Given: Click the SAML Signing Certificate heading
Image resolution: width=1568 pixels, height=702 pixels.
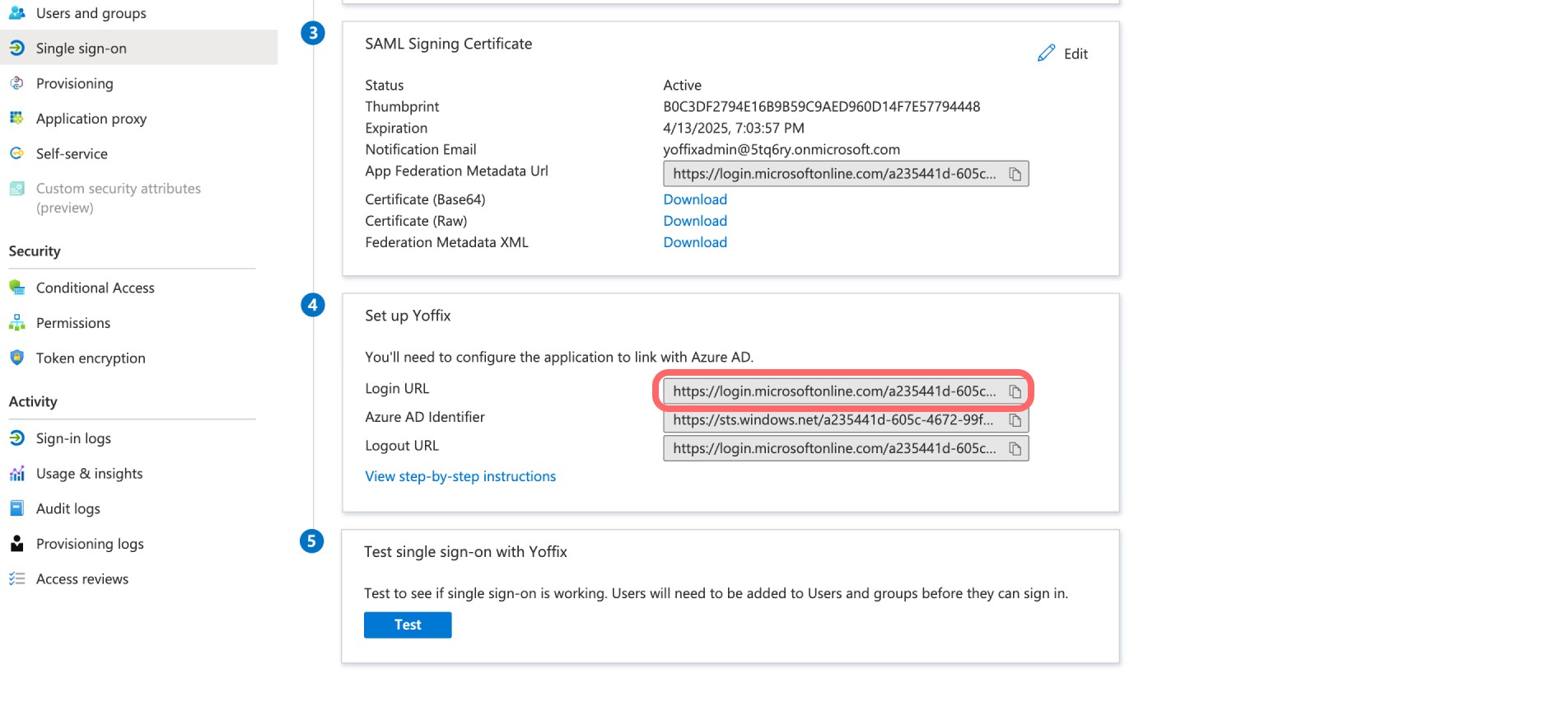Looking at the screenshot, I should pyautogui.click(x=449, y=44).
